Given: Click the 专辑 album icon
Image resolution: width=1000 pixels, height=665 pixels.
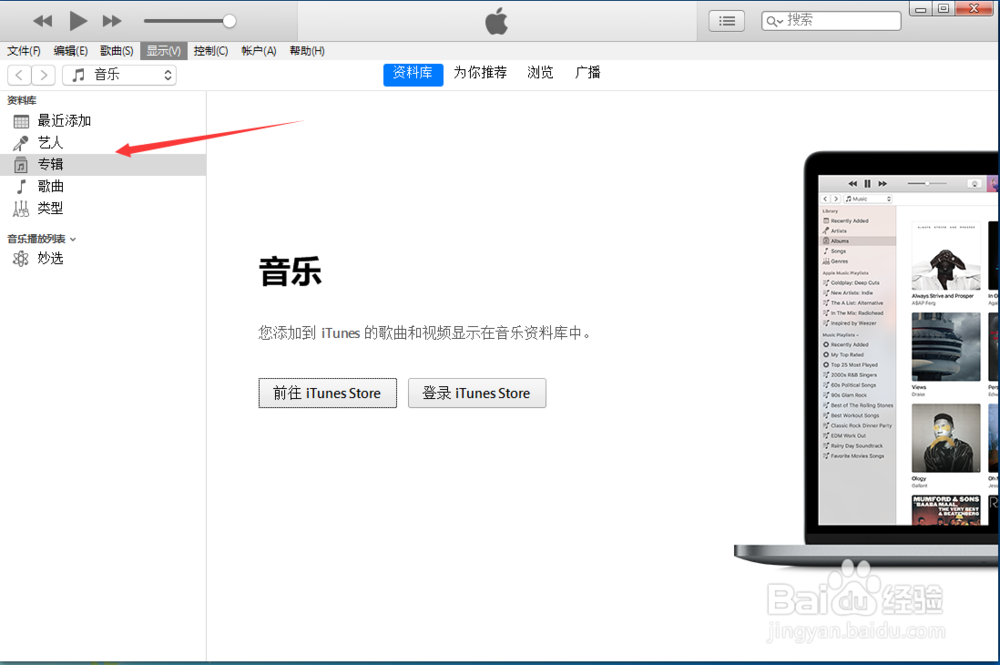Looking at the screenshot, I should tap(21, 164).
